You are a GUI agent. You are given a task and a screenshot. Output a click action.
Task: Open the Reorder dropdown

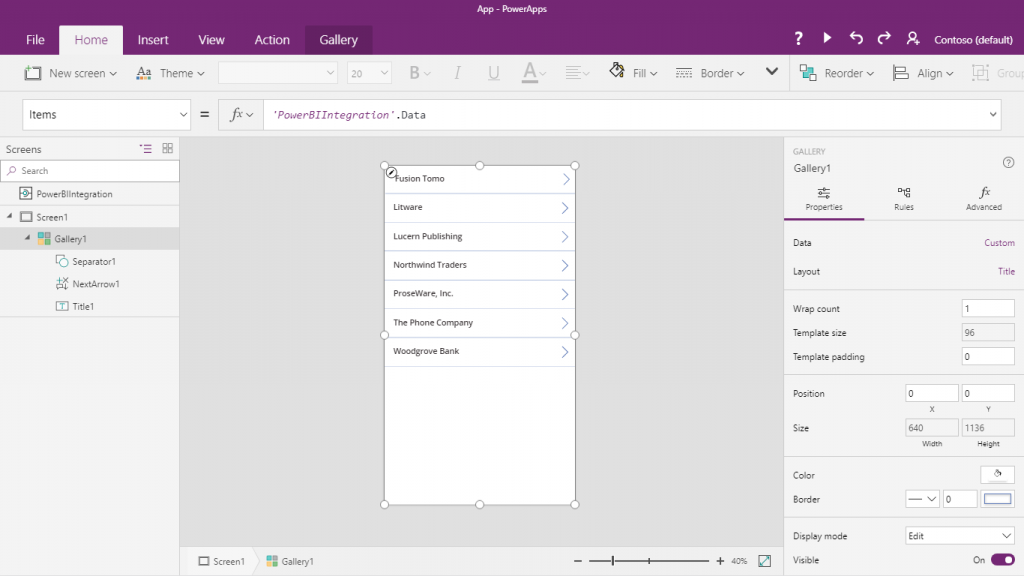[x=838, y=72]
